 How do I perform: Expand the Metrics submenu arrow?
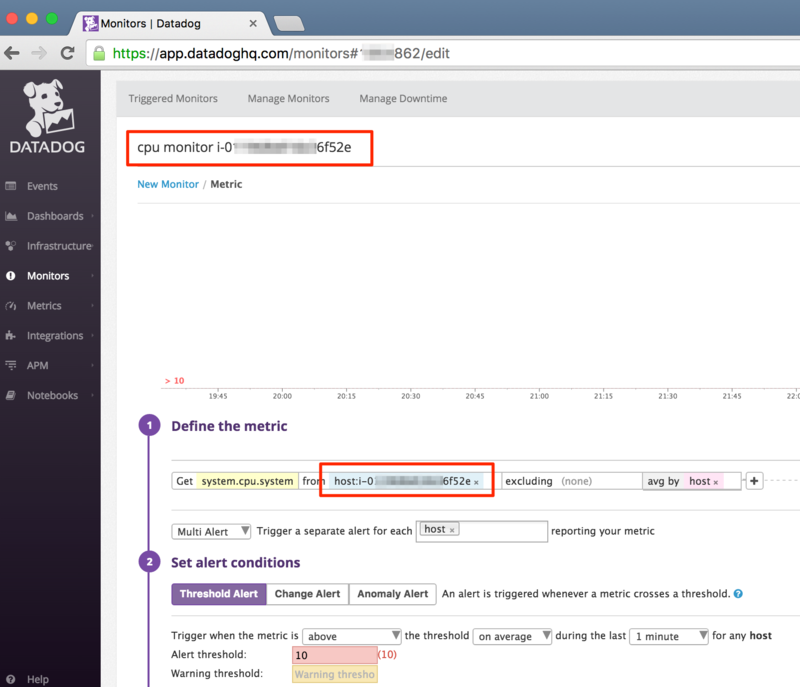pyautogui.click(x=93, y=306)
